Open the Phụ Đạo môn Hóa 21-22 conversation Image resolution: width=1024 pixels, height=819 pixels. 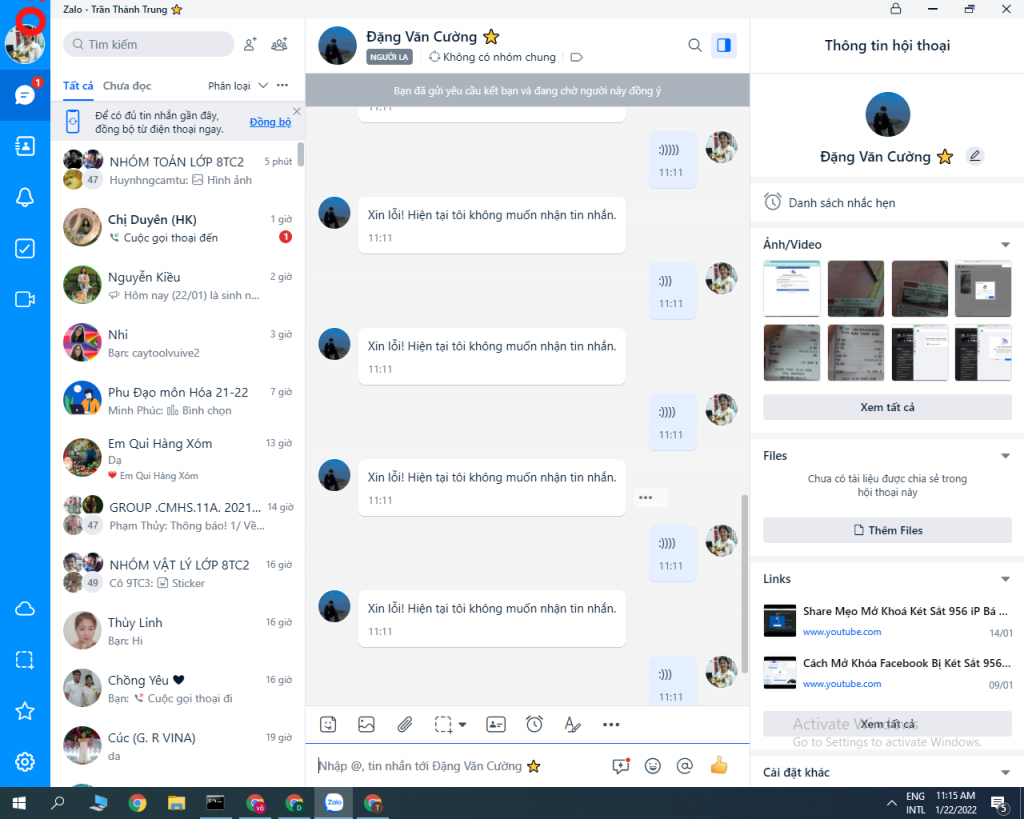click(178, 400)
